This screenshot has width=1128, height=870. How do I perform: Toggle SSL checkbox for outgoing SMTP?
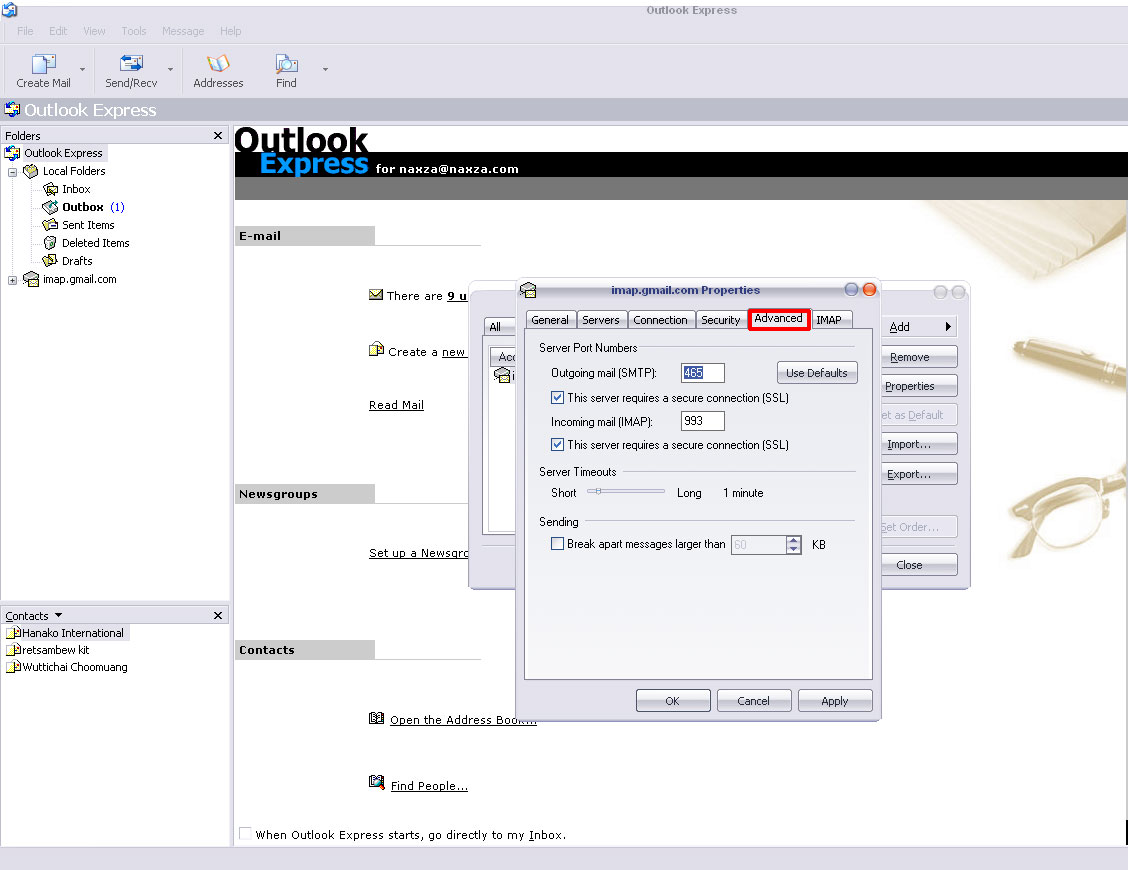click(558, 397)
